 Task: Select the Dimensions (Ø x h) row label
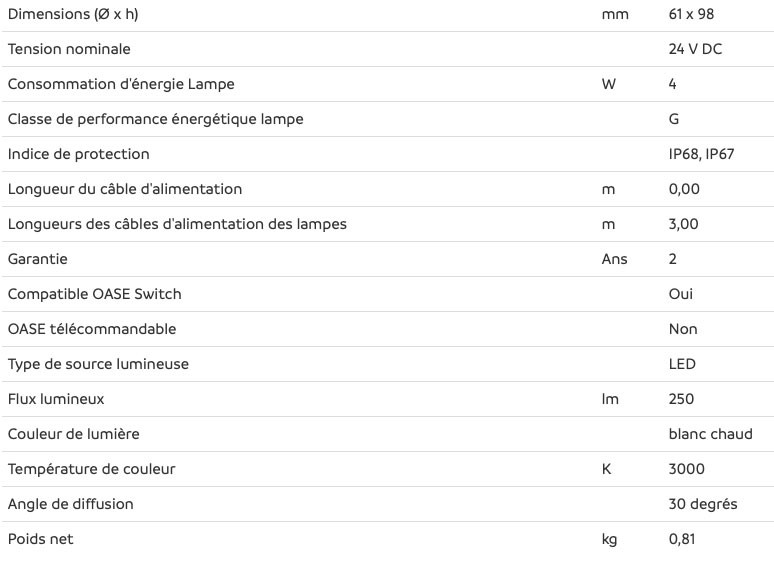pyautogui.click(x=73, y=14)
